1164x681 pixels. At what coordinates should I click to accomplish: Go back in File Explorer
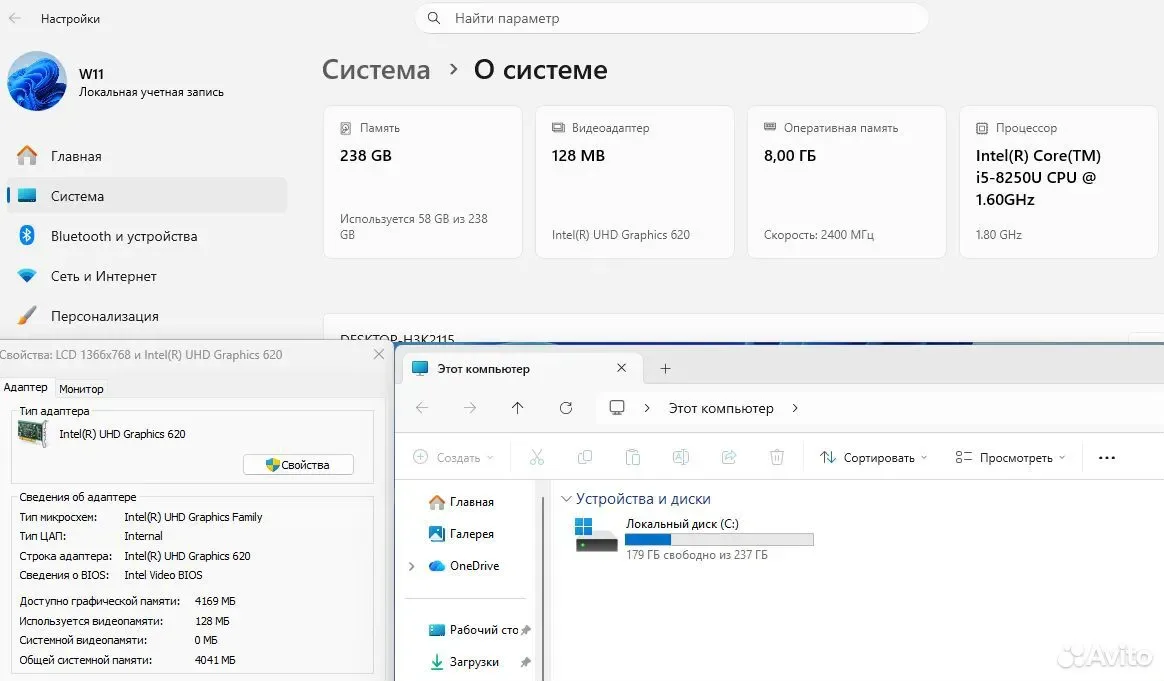422,408
